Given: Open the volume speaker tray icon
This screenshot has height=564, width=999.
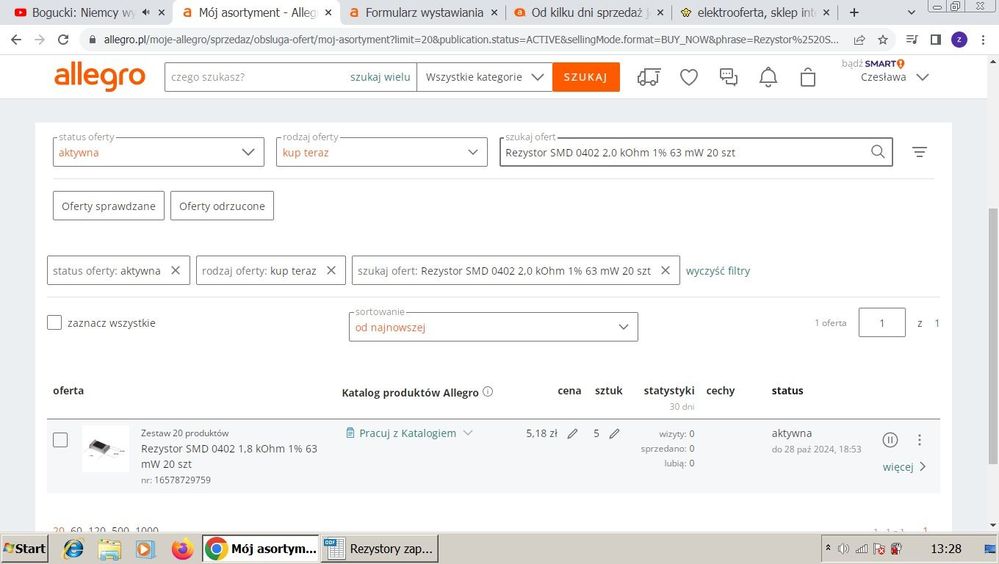Looking at the screenshot, I should pyautogui.click(x=844, y=548).
